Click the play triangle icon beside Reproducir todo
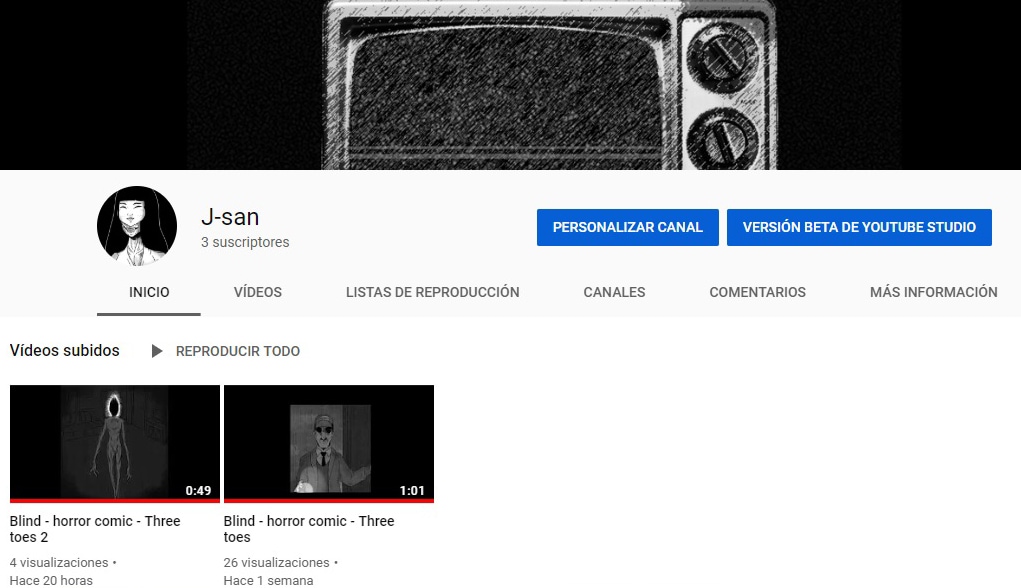Image resolution: width=1021 pixels, height=588 pixels. click(157, 351)
